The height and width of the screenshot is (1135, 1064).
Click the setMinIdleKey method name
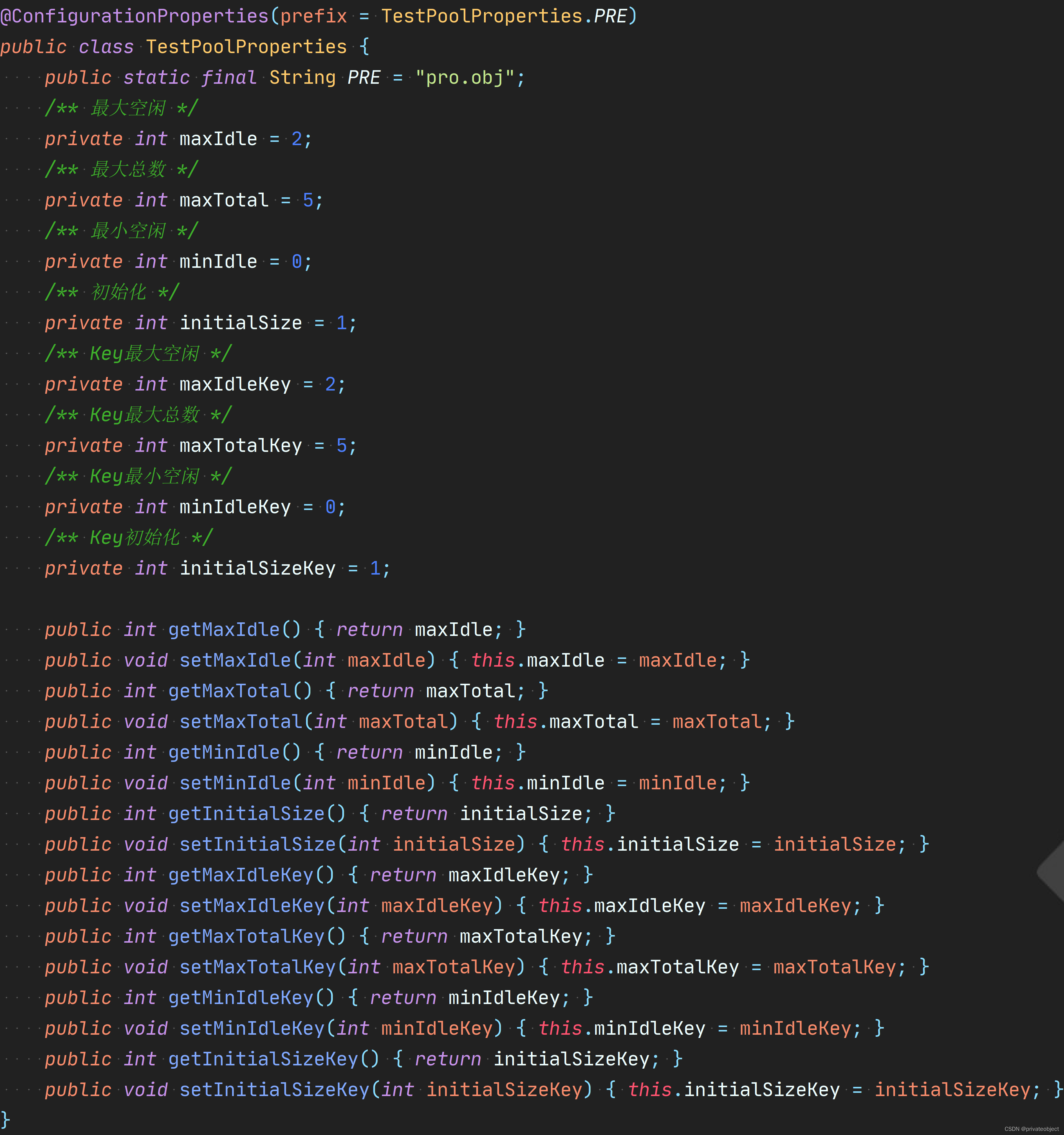click(252, 1029)
